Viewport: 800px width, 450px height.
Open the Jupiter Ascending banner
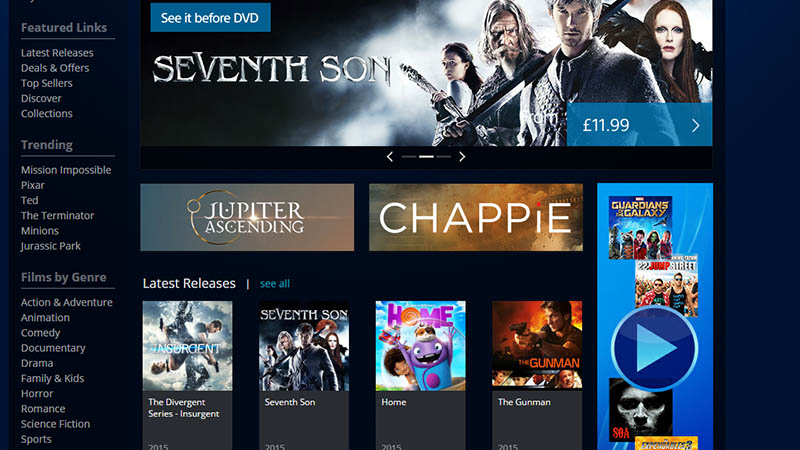point(247,217)
